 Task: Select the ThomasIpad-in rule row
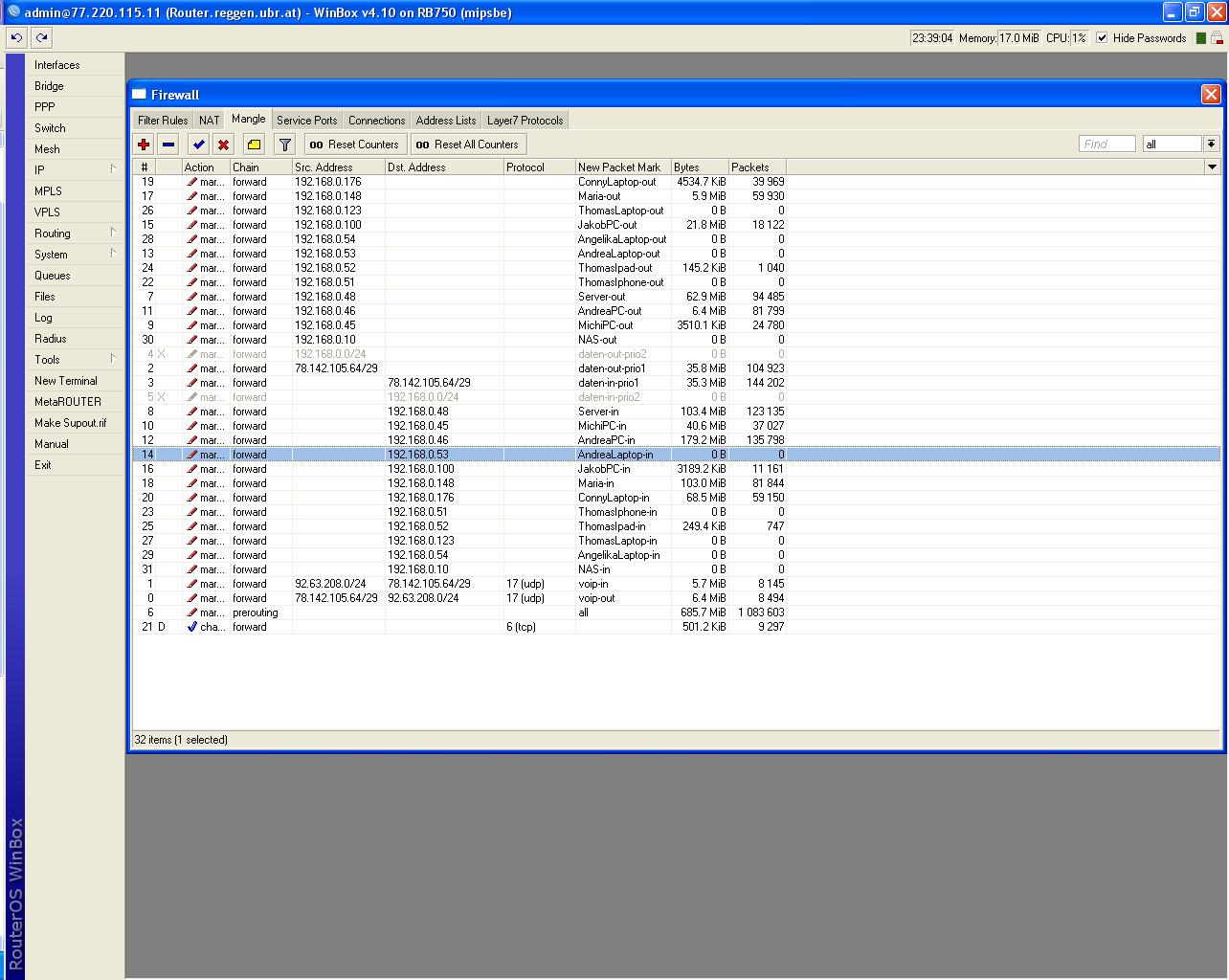click(677, 526)
